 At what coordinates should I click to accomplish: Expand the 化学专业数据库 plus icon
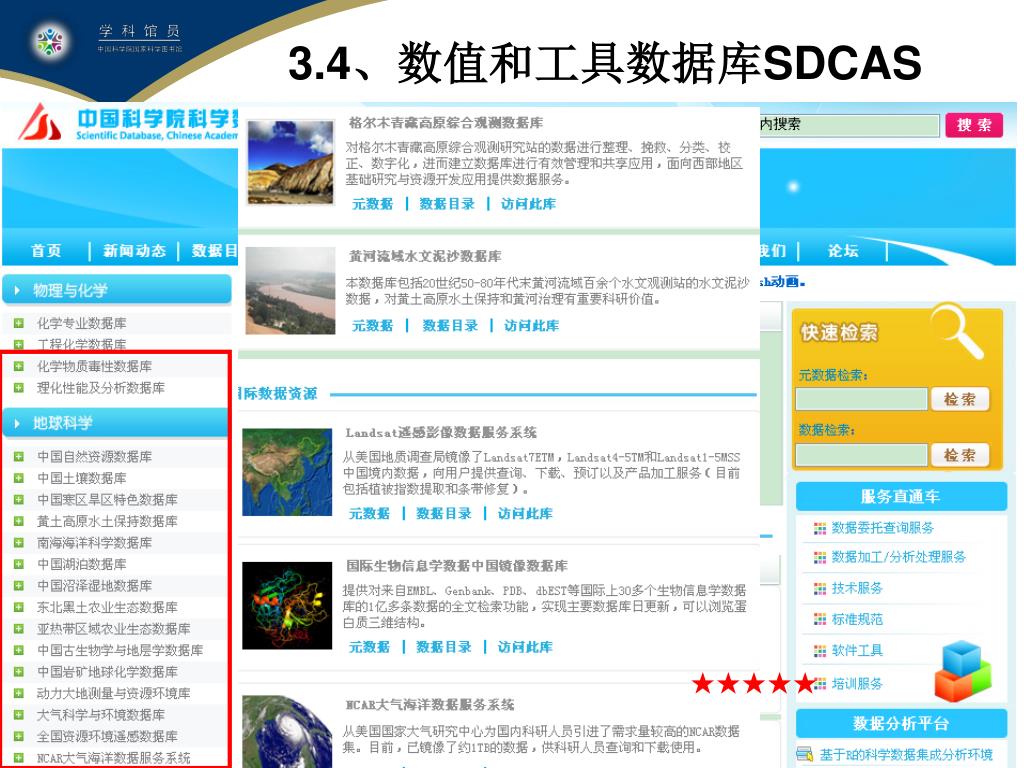point(18,323)
